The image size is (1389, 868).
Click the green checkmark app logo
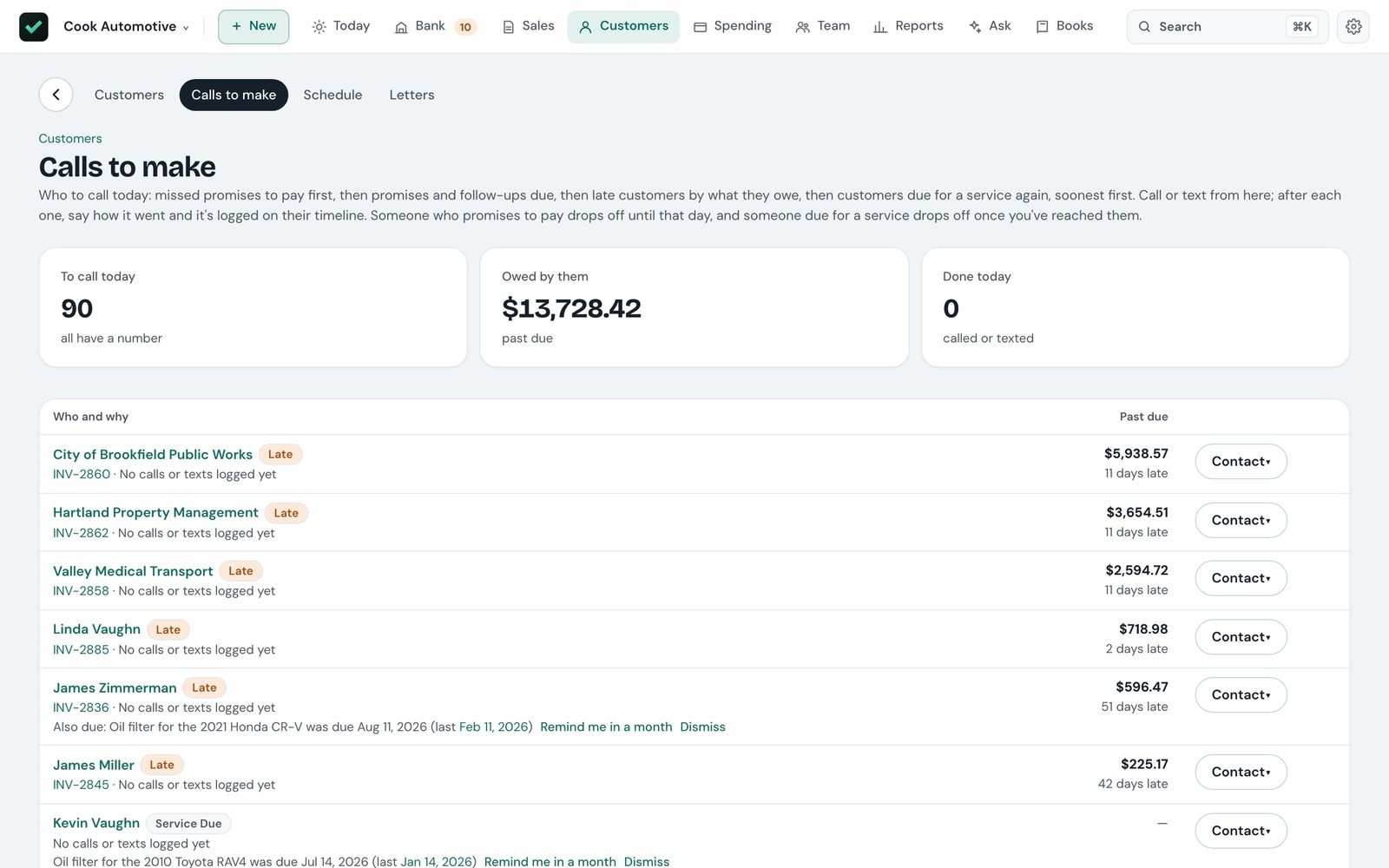pos(34,27)
